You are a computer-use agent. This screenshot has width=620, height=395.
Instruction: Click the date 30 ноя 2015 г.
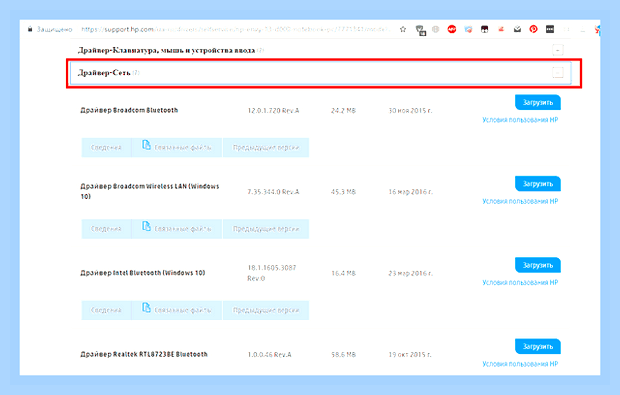[410, 111]
